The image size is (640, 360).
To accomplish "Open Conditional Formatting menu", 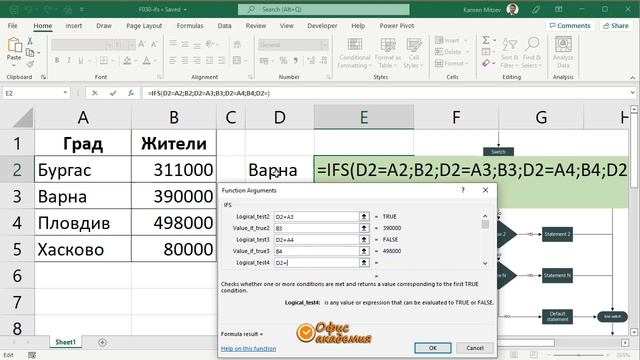I will coord(355,53).
